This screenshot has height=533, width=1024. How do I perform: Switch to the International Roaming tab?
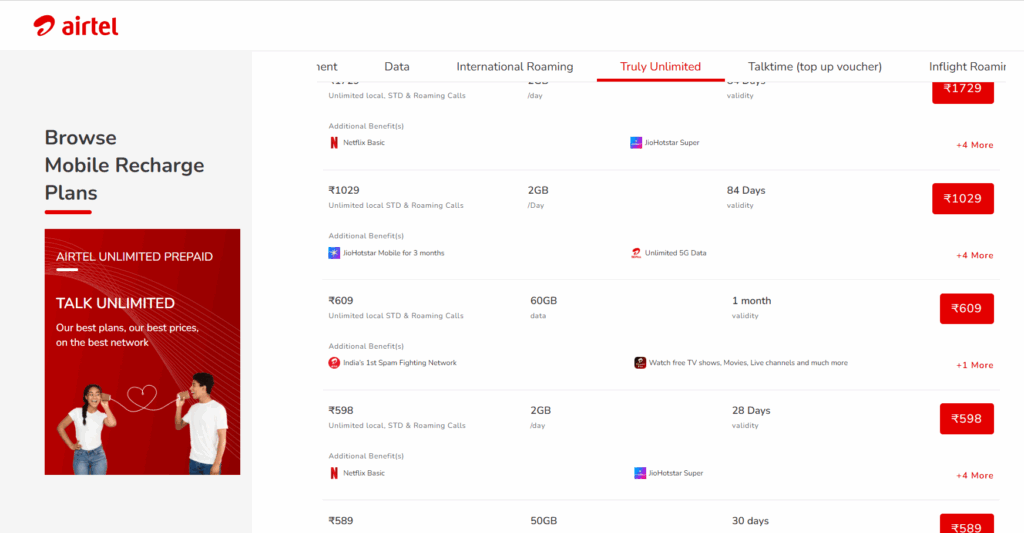coord(515,67)
